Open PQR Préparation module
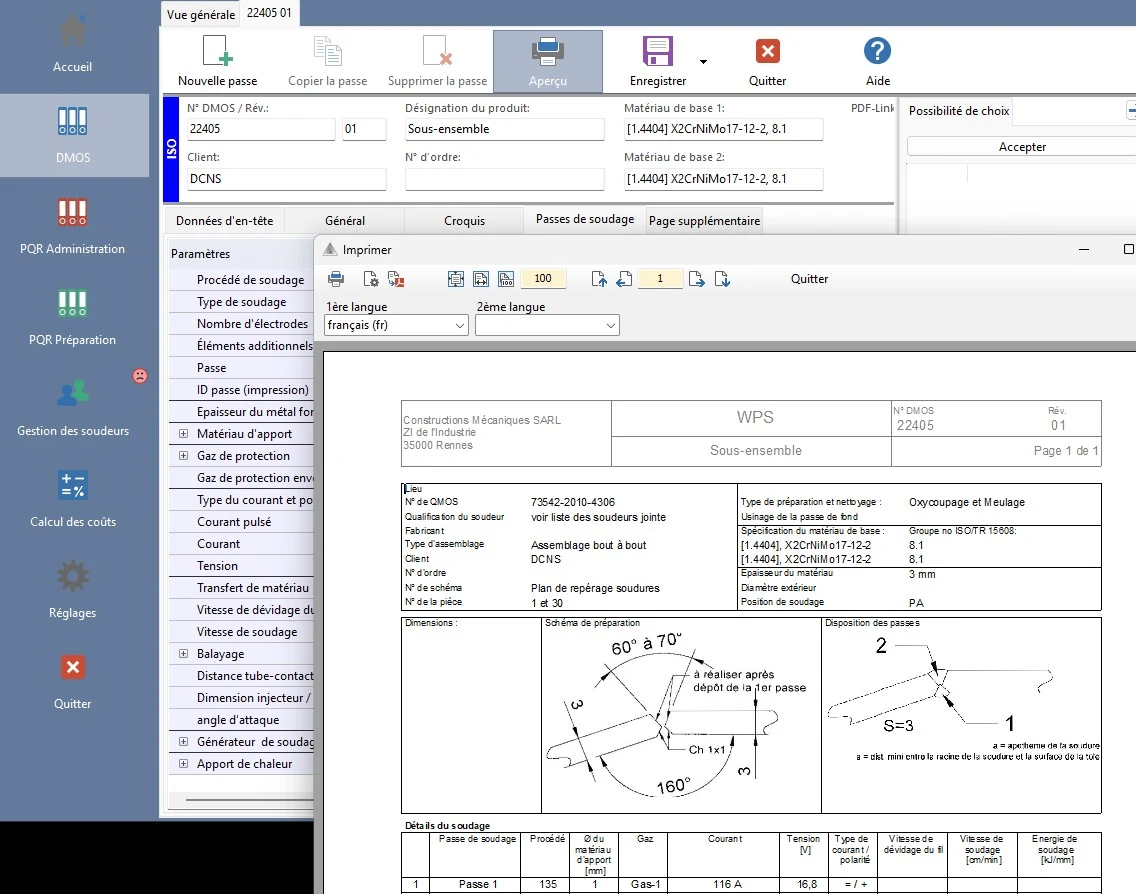The image size is (1136, 894). coord(72,317)
